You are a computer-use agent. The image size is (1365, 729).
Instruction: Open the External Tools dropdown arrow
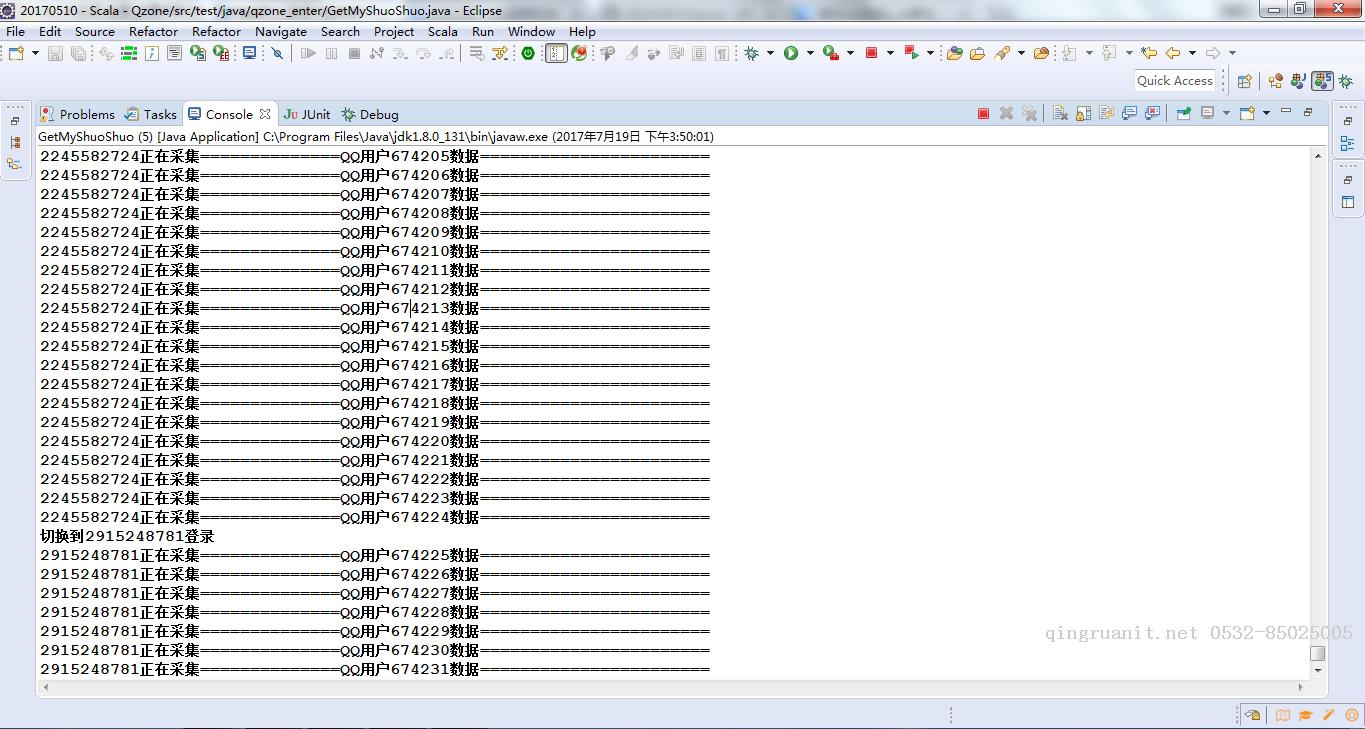(850, 53)
